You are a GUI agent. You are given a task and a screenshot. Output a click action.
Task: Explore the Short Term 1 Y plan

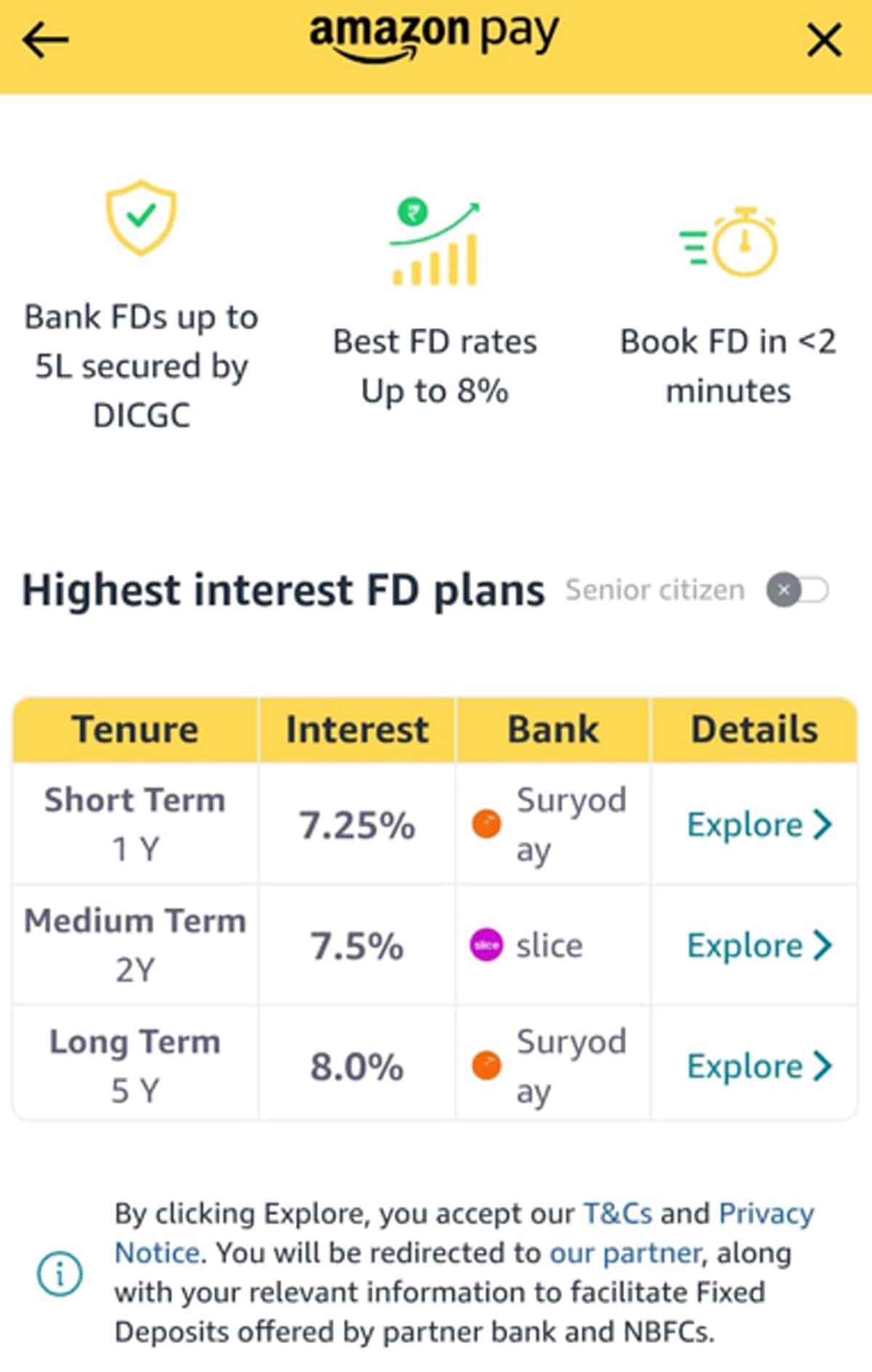(759, 825)
